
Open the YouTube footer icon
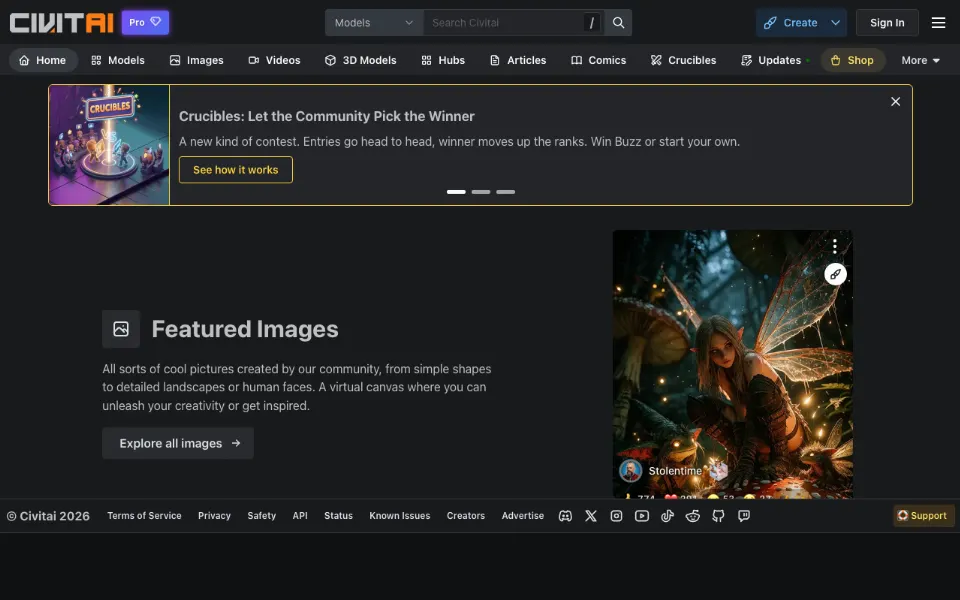642,516
